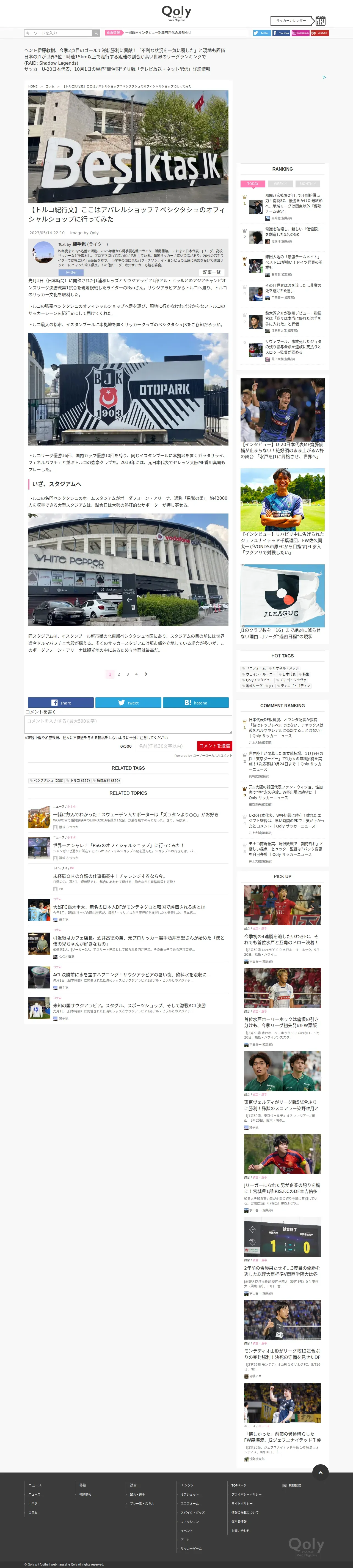Click the AdChoices icon above the article
This screenshot has width=353, height=1568.
pos(324,77)
